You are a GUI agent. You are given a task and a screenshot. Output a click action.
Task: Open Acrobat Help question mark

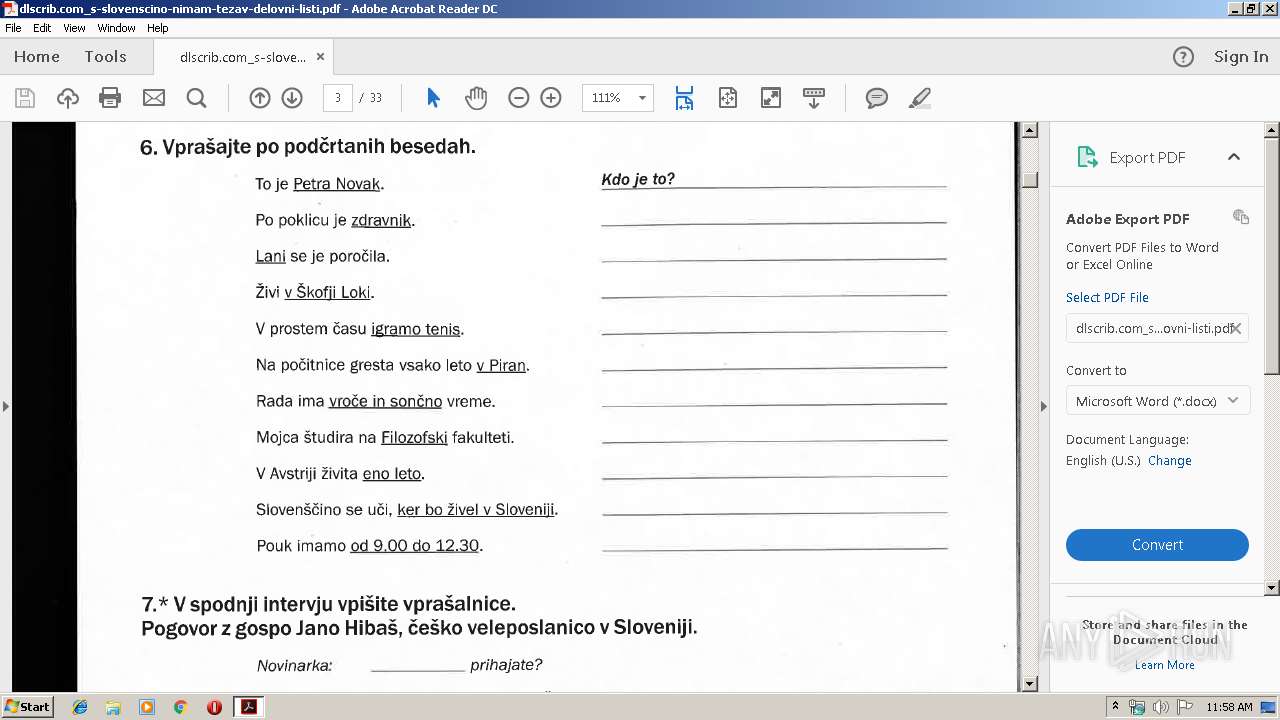1183,57
